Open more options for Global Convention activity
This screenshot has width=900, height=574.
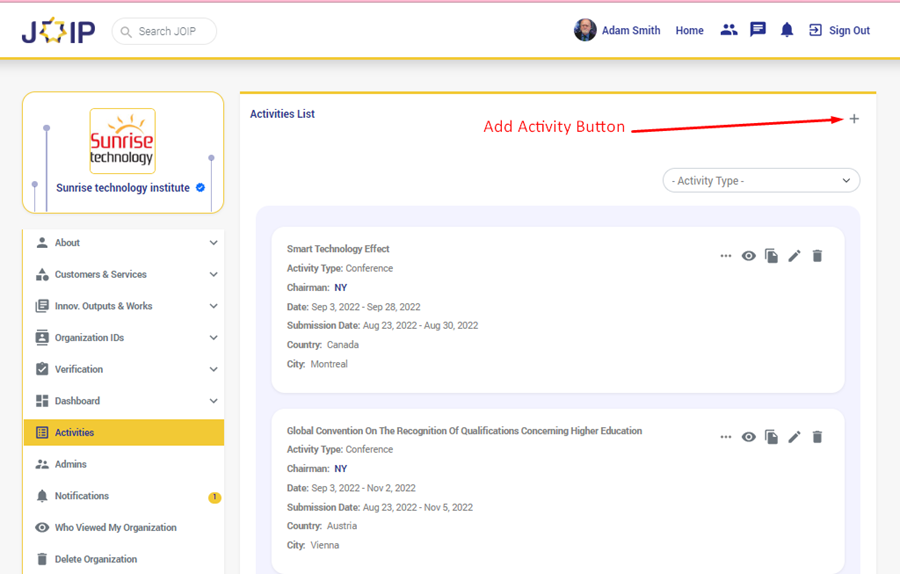726,437
